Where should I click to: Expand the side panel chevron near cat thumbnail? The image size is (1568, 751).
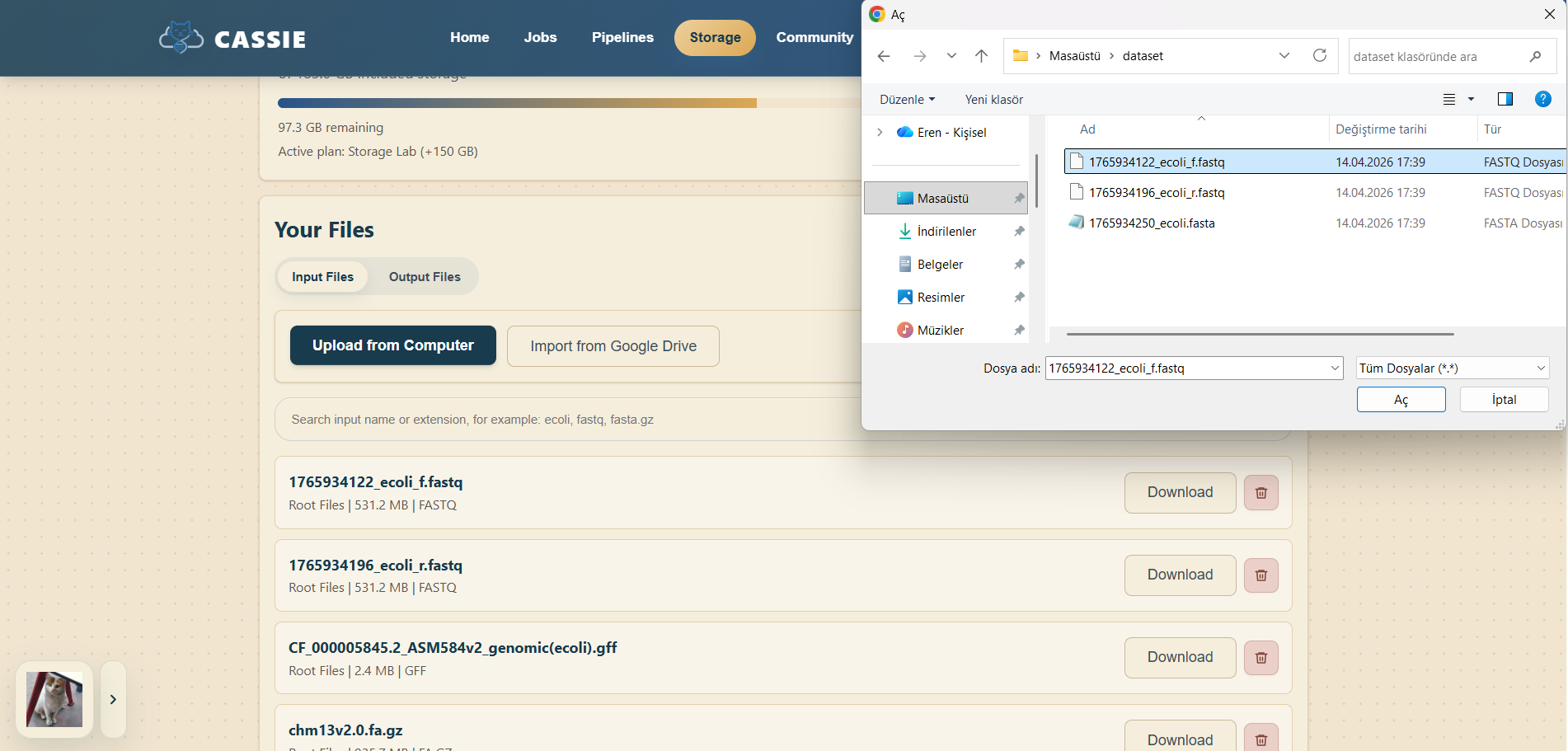[113, 699]
